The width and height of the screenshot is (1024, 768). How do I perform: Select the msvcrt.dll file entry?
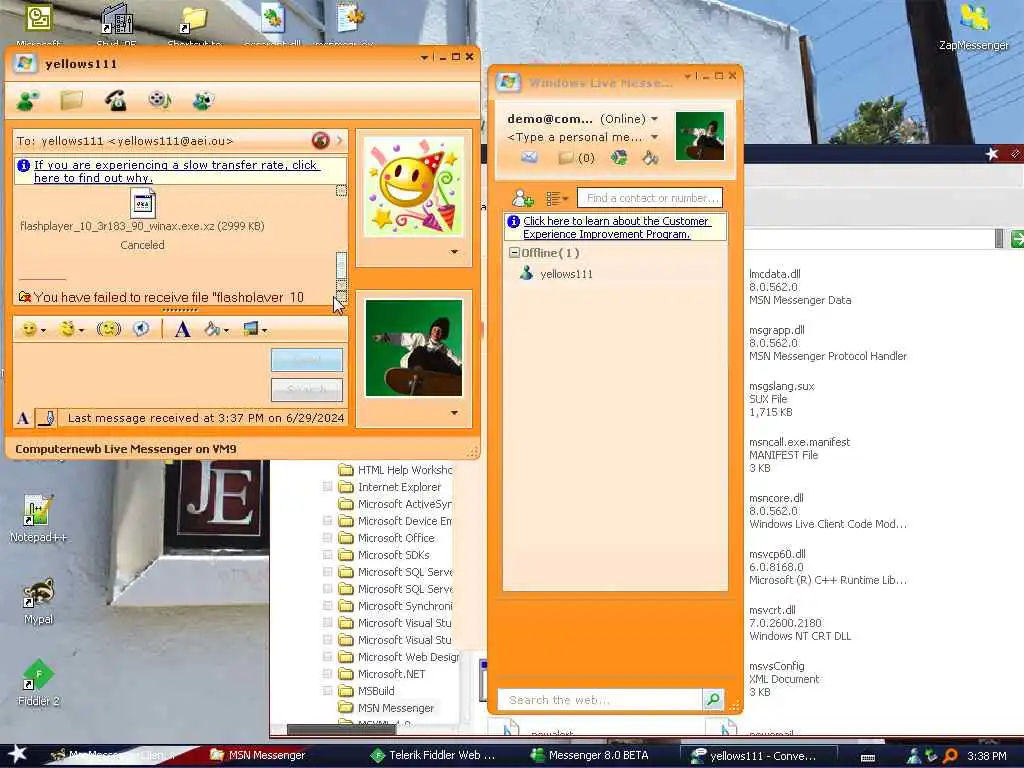point(800,623)
